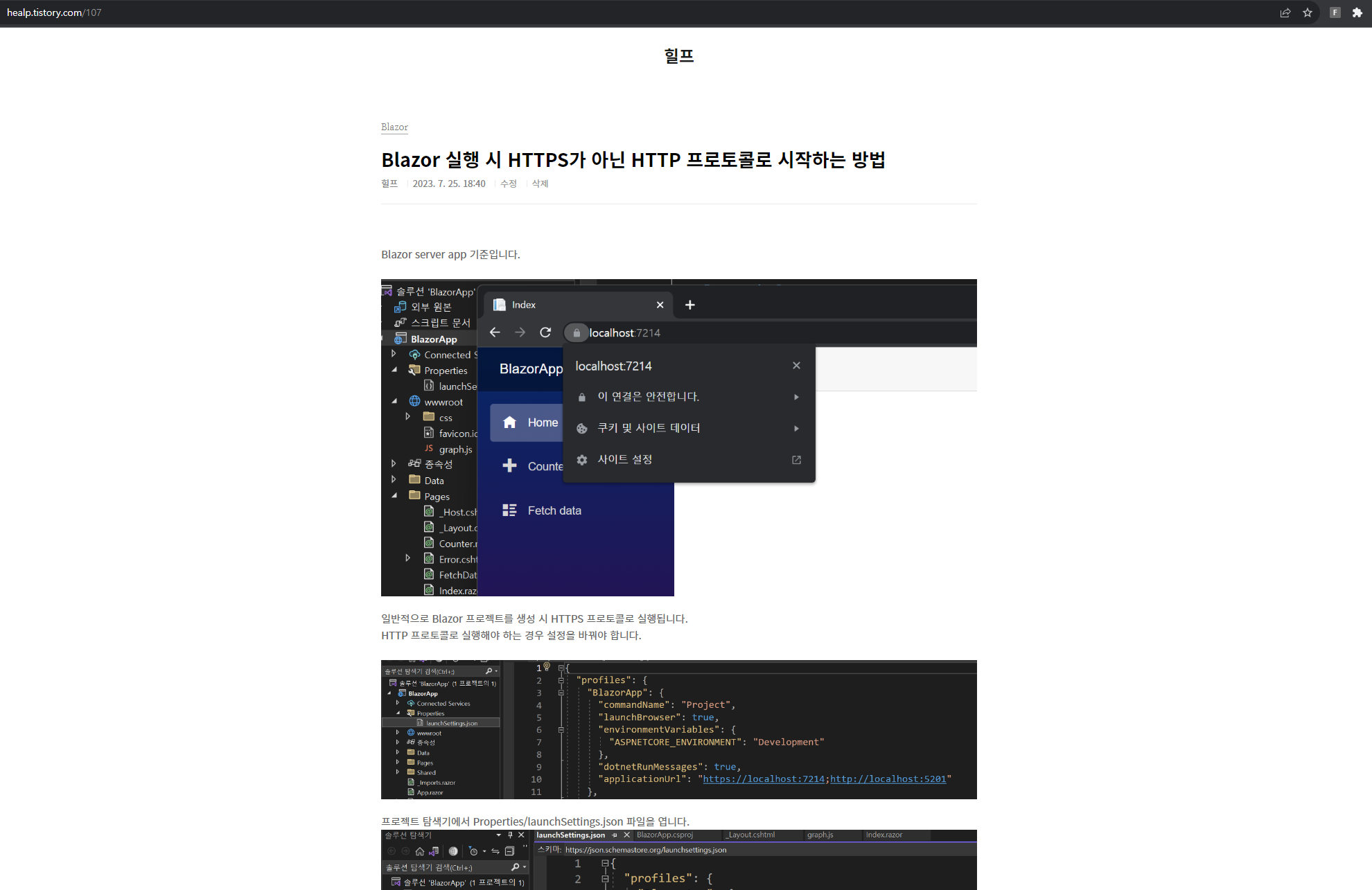Screen dimensions: 1372x890
Task: Click the reload icon in embedded browser
Action: (x=545, y=332)
